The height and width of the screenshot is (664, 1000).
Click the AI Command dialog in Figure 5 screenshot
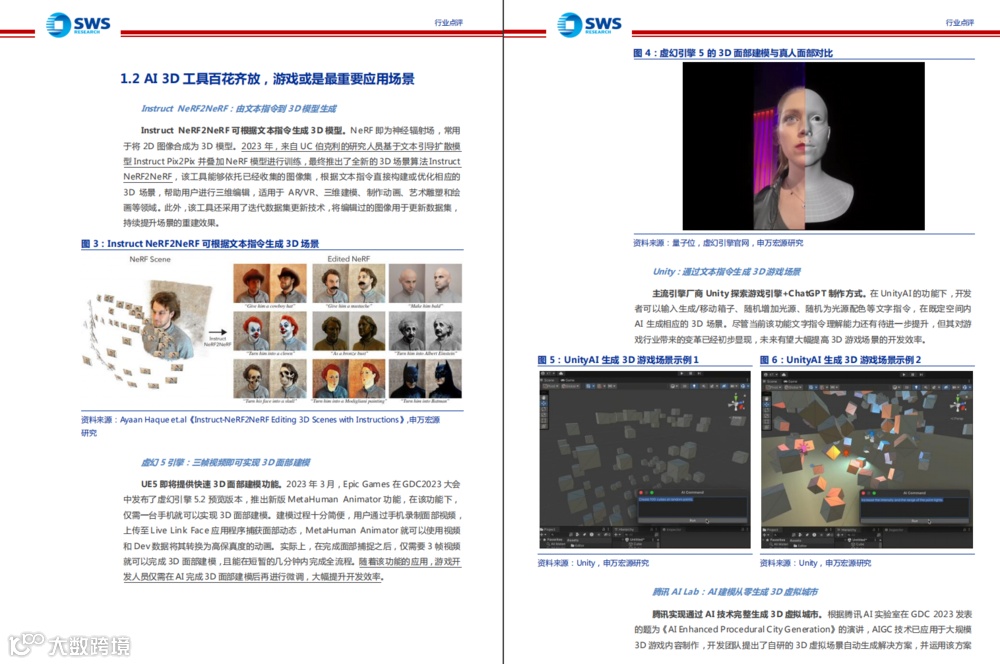pyautogui.click(x=693, y=508)
